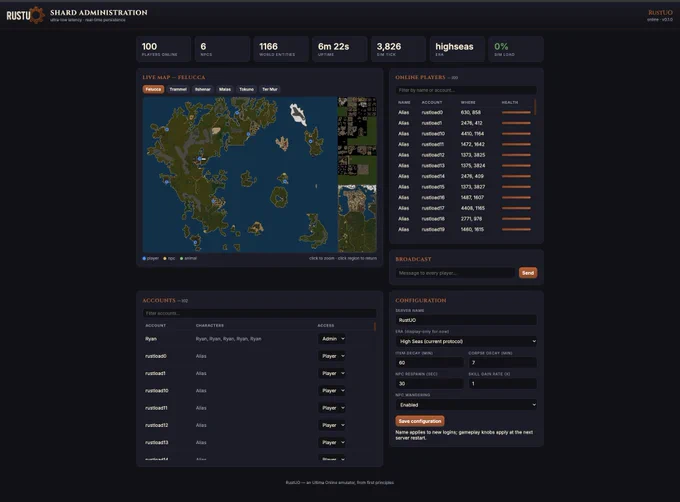680x502 pixels.
Task: Click the Corpse Decay minutes field
Action: [503, 362]
